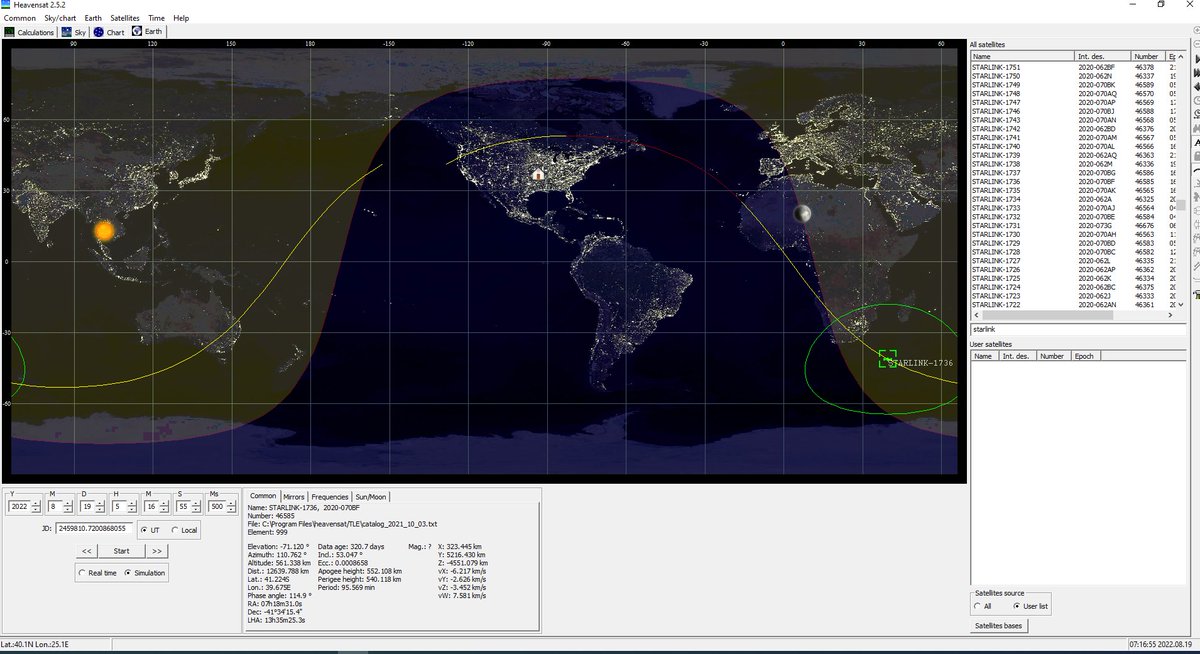Step time backward with << button
This screenshot has width=1200, height=654.
86,551
